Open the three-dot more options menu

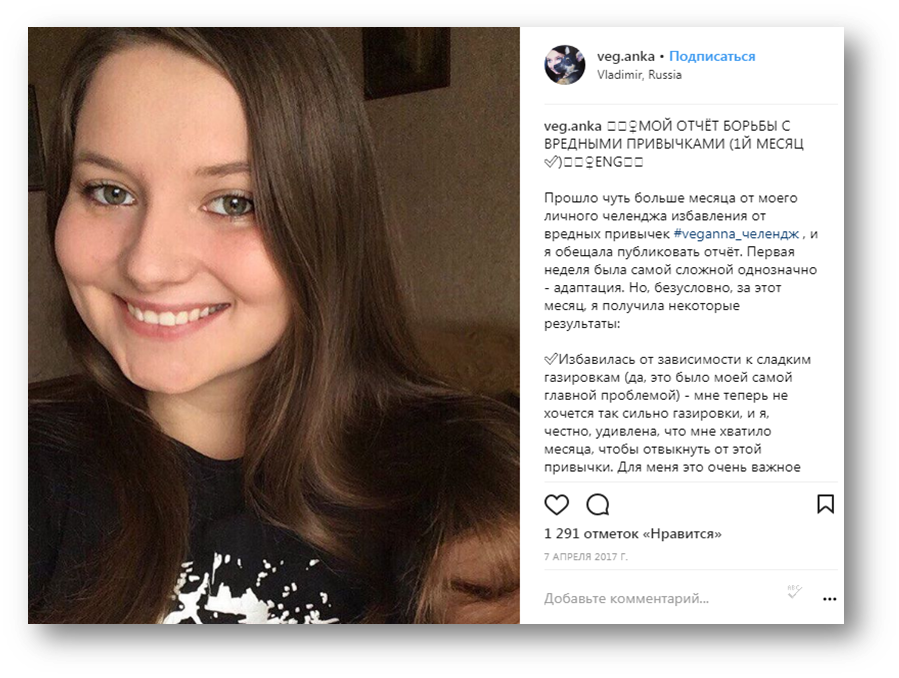pos(829,599)
